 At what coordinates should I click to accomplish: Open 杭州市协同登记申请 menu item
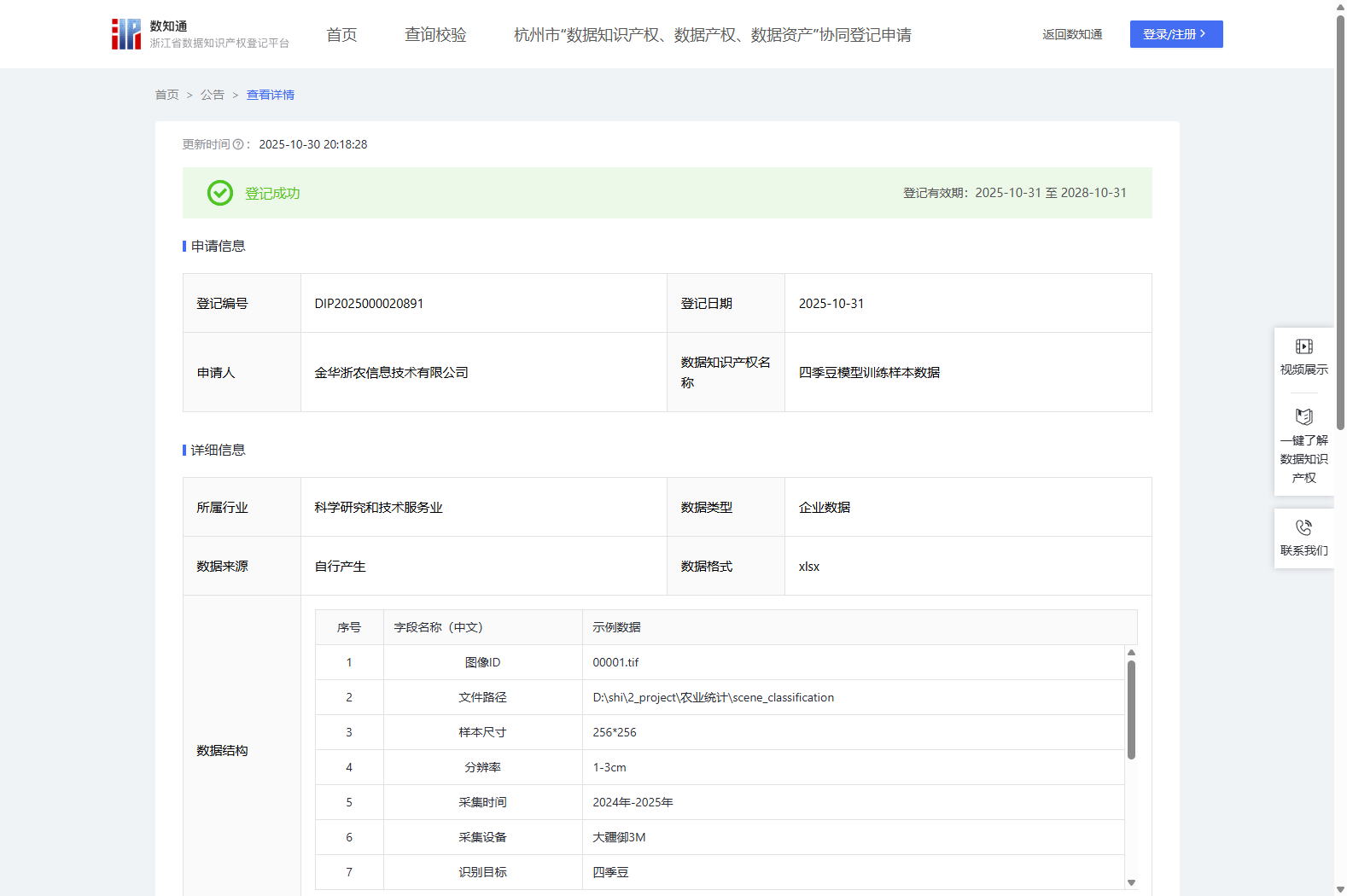tap(713, 34)
